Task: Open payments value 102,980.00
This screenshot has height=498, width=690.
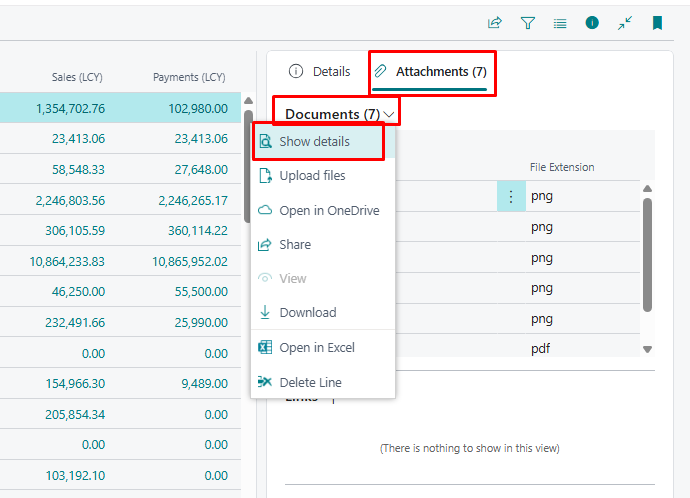Action: coord(198,108)
